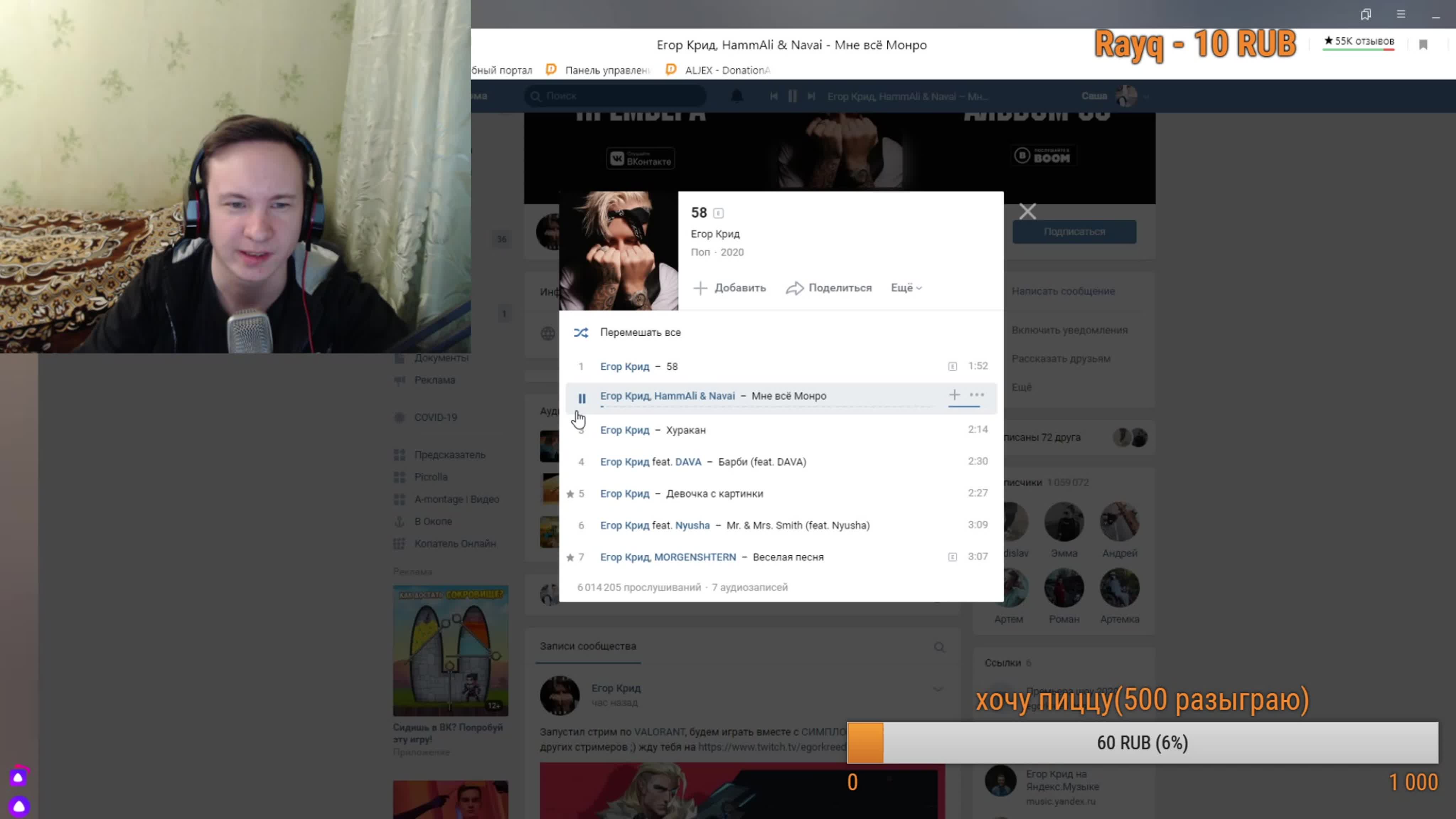The width and height of the screenshot is (1456, 819).
Task: Click ВКонтакте badge on banner
Action: click(x=641, y=158)
